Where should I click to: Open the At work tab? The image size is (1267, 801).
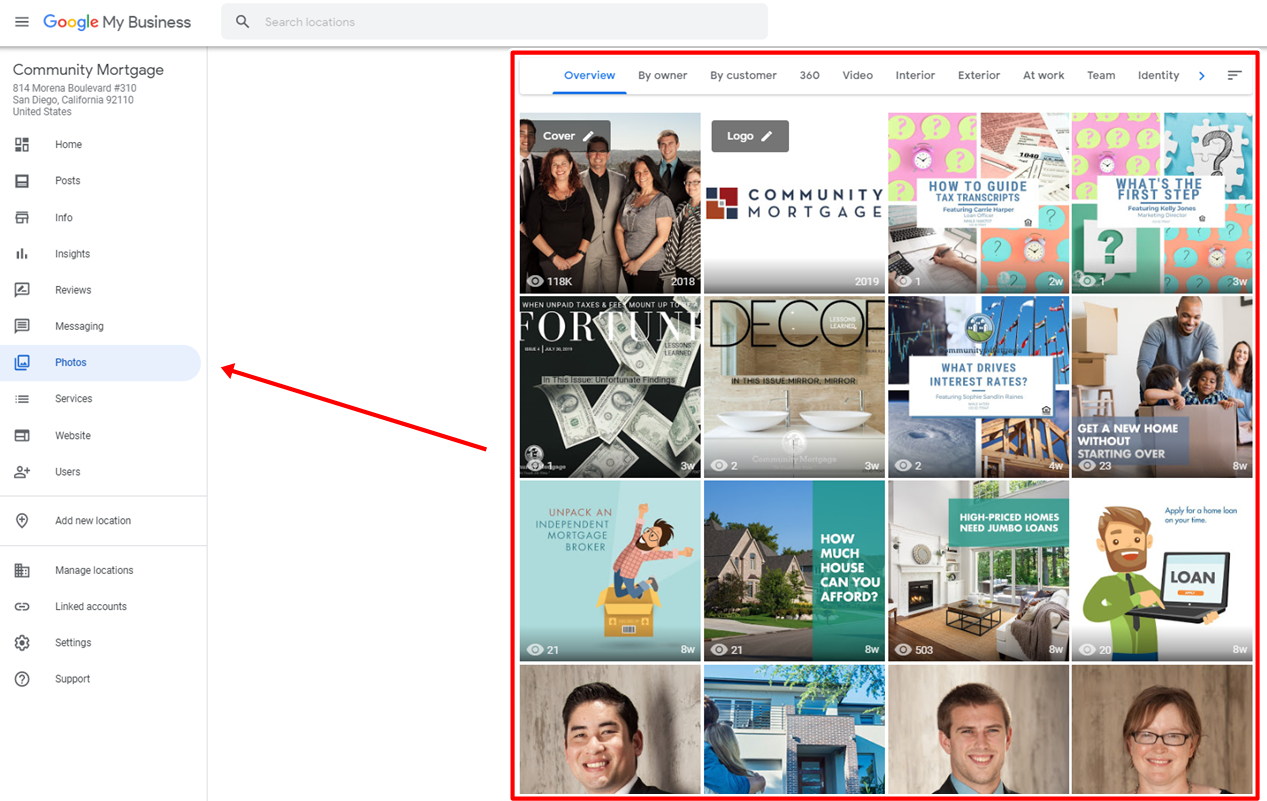1044,76
